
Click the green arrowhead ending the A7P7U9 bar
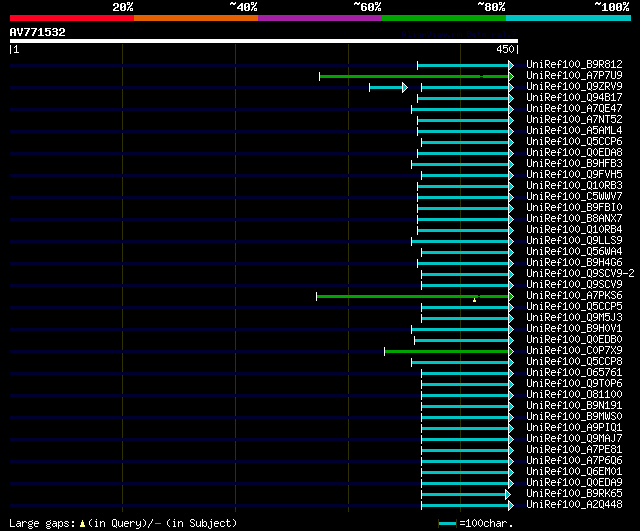point(511,76)
